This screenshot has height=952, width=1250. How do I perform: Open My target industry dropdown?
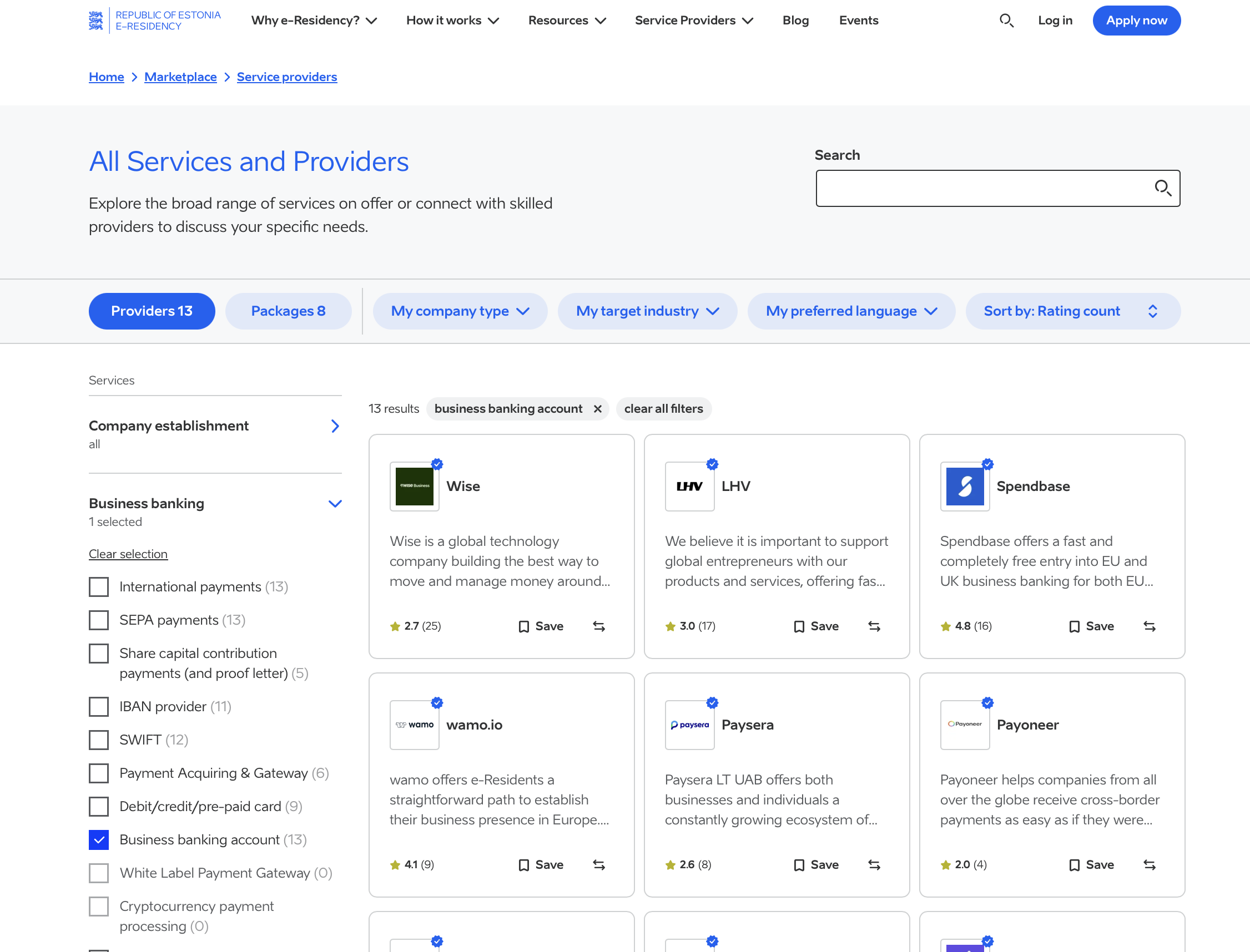[x=647, y=311]
